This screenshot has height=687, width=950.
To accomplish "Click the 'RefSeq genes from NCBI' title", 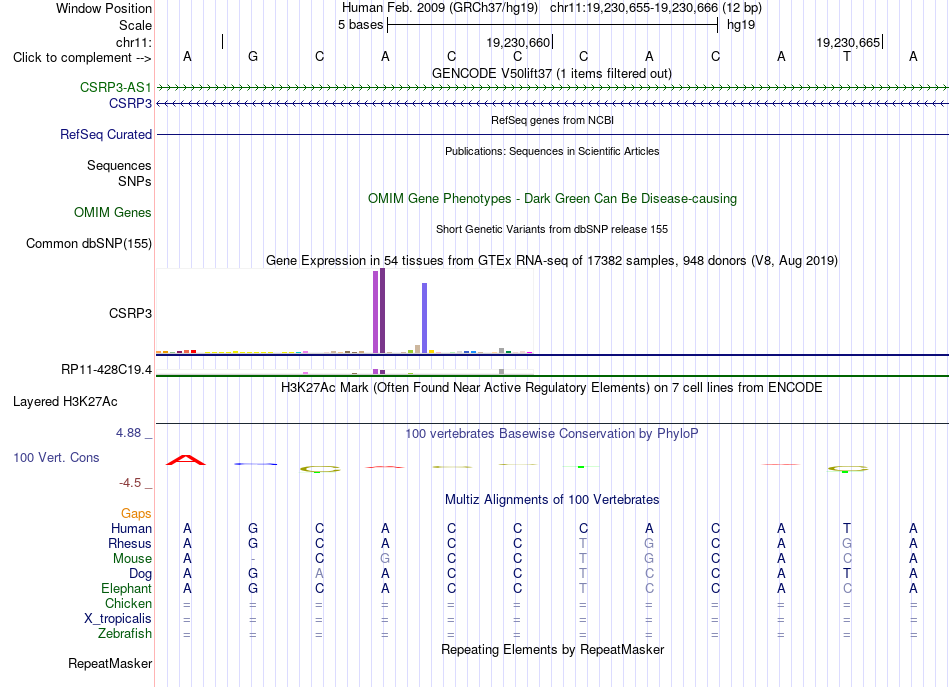I will pyautogui.click(x=552, y=120).
